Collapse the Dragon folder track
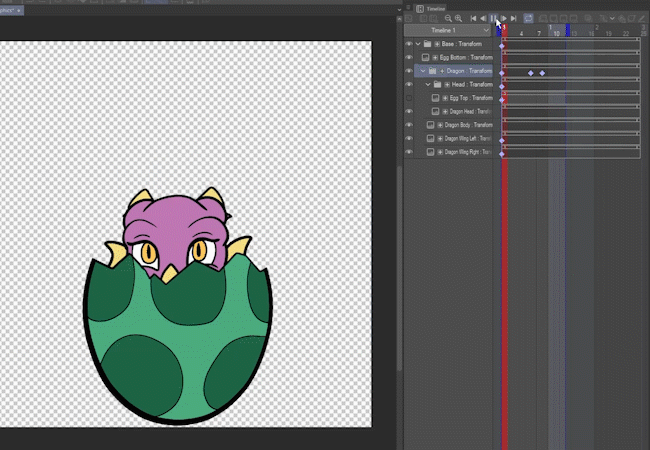Image resolution: width=650 pixels, height=450 pixels. coord(423,71)
